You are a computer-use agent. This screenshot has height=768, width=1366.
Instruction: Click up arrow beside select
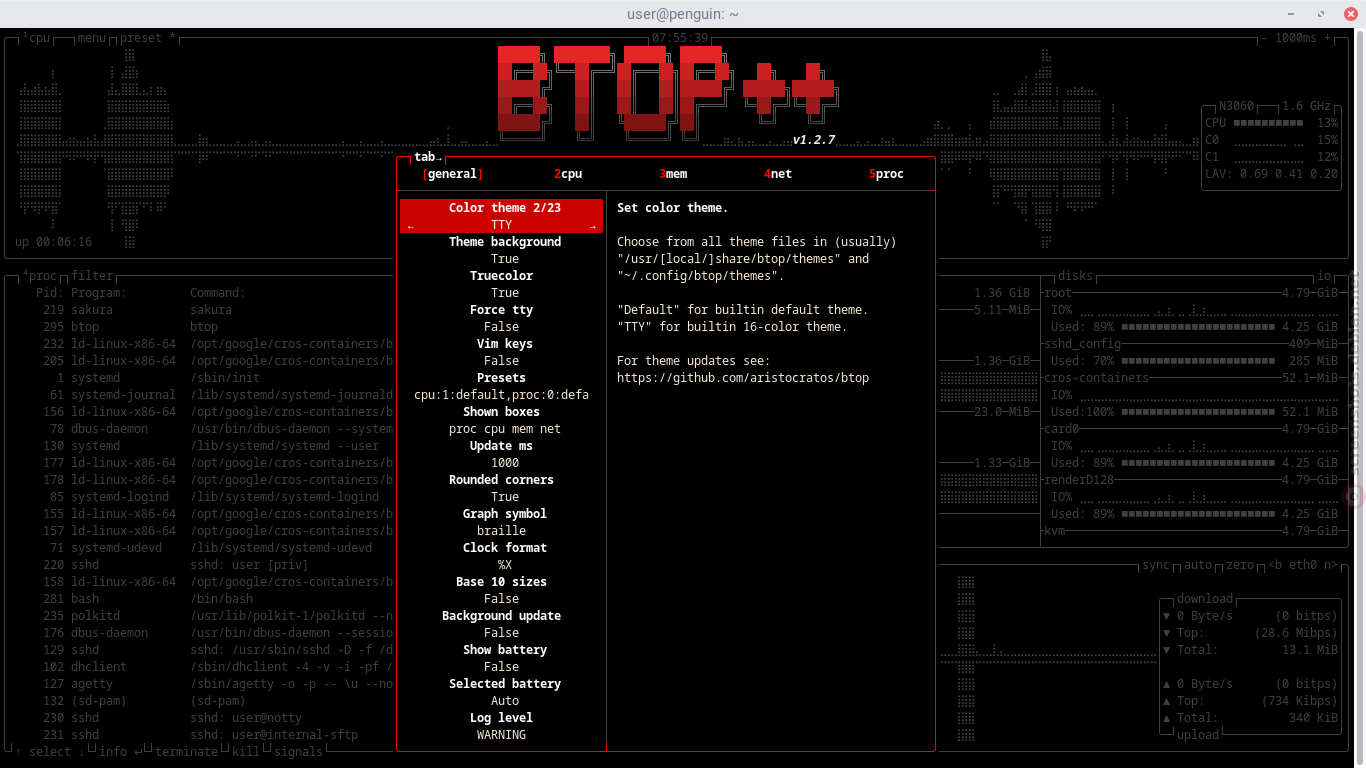click(18, 752)
